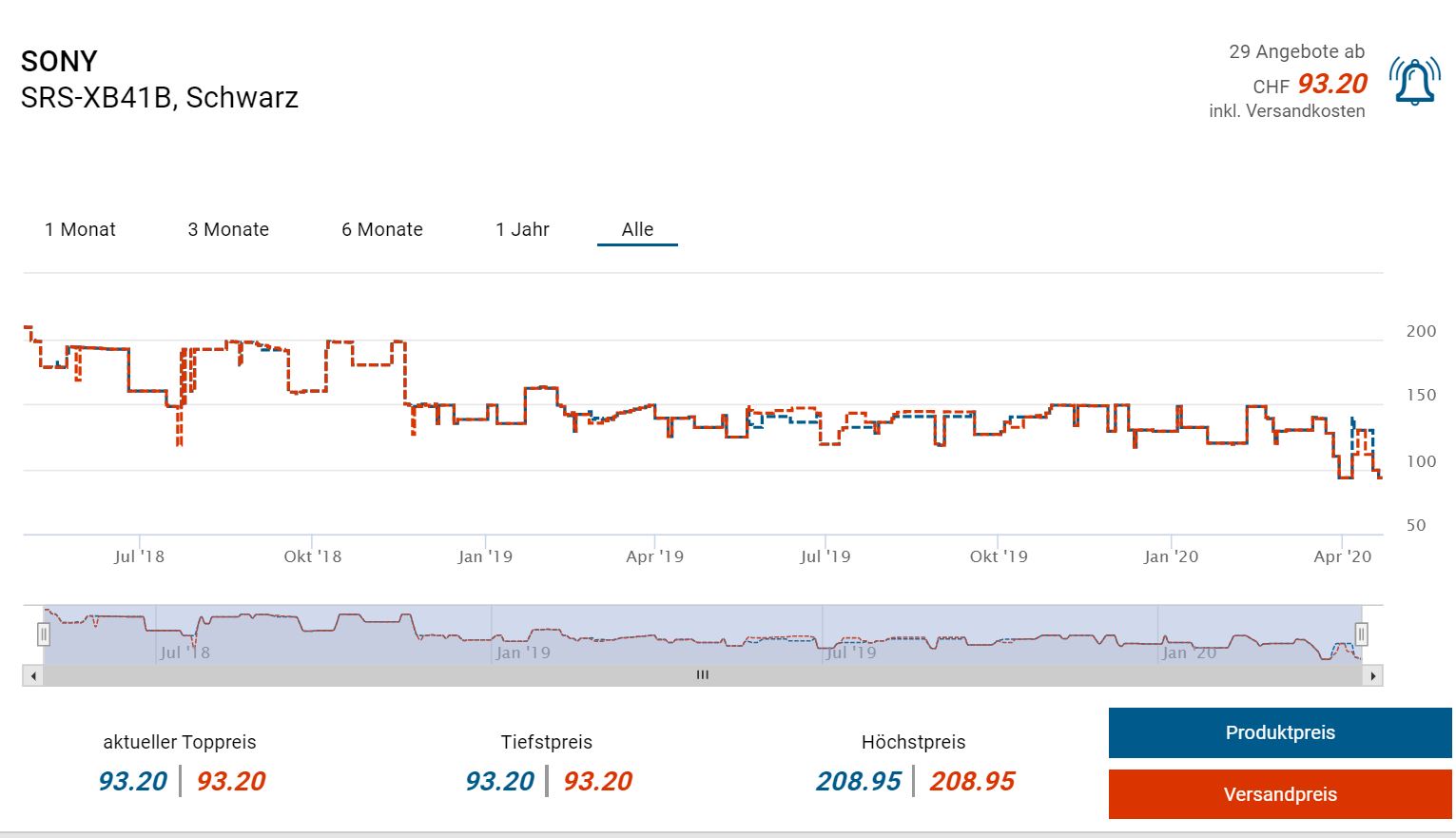Screen dimensions: 1456x838
Task: Click the red Tiefstpreis value 93.20
Action: 597,781
